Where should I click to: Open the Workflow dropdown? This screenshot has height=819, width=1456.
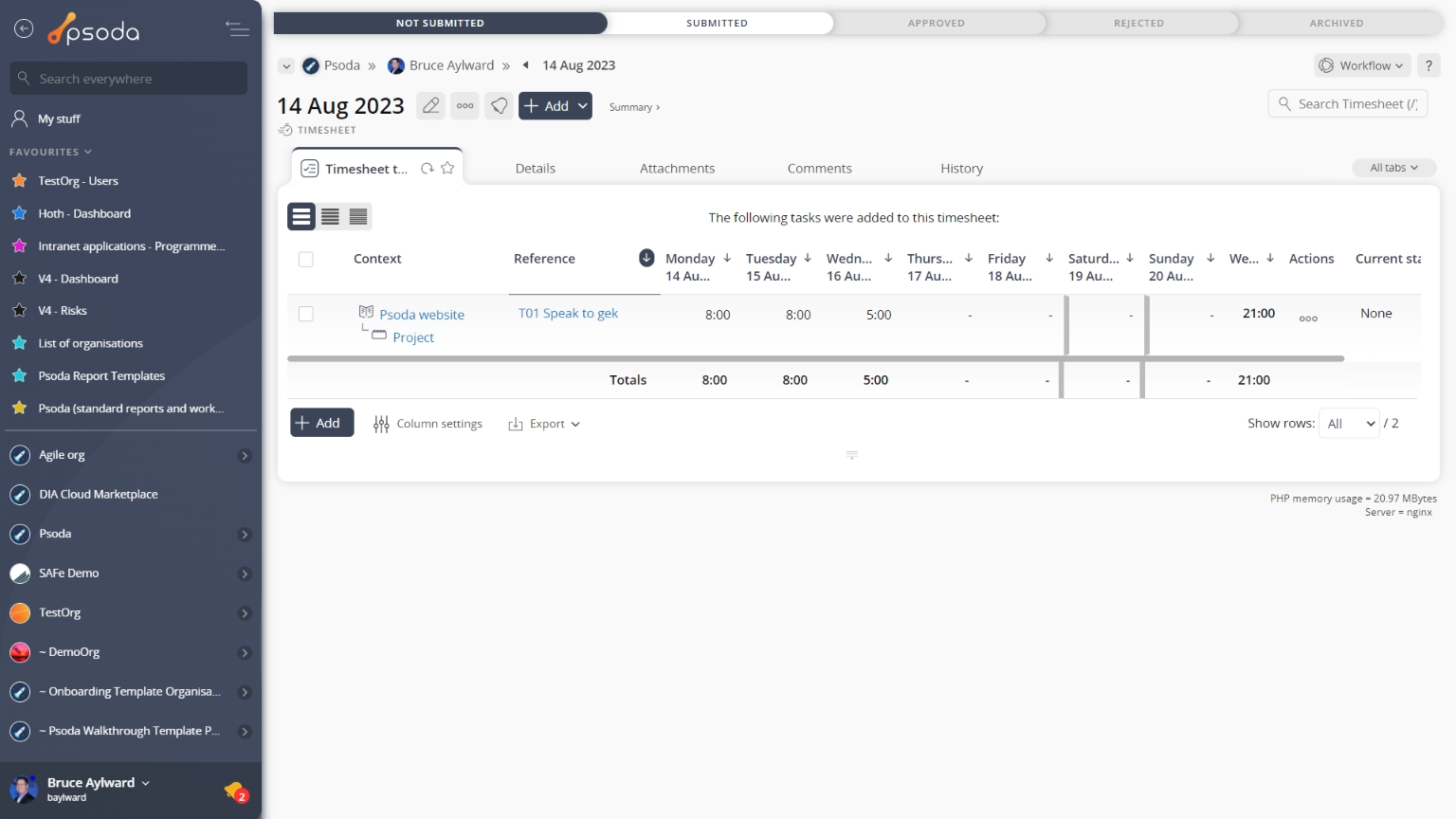1362,65
